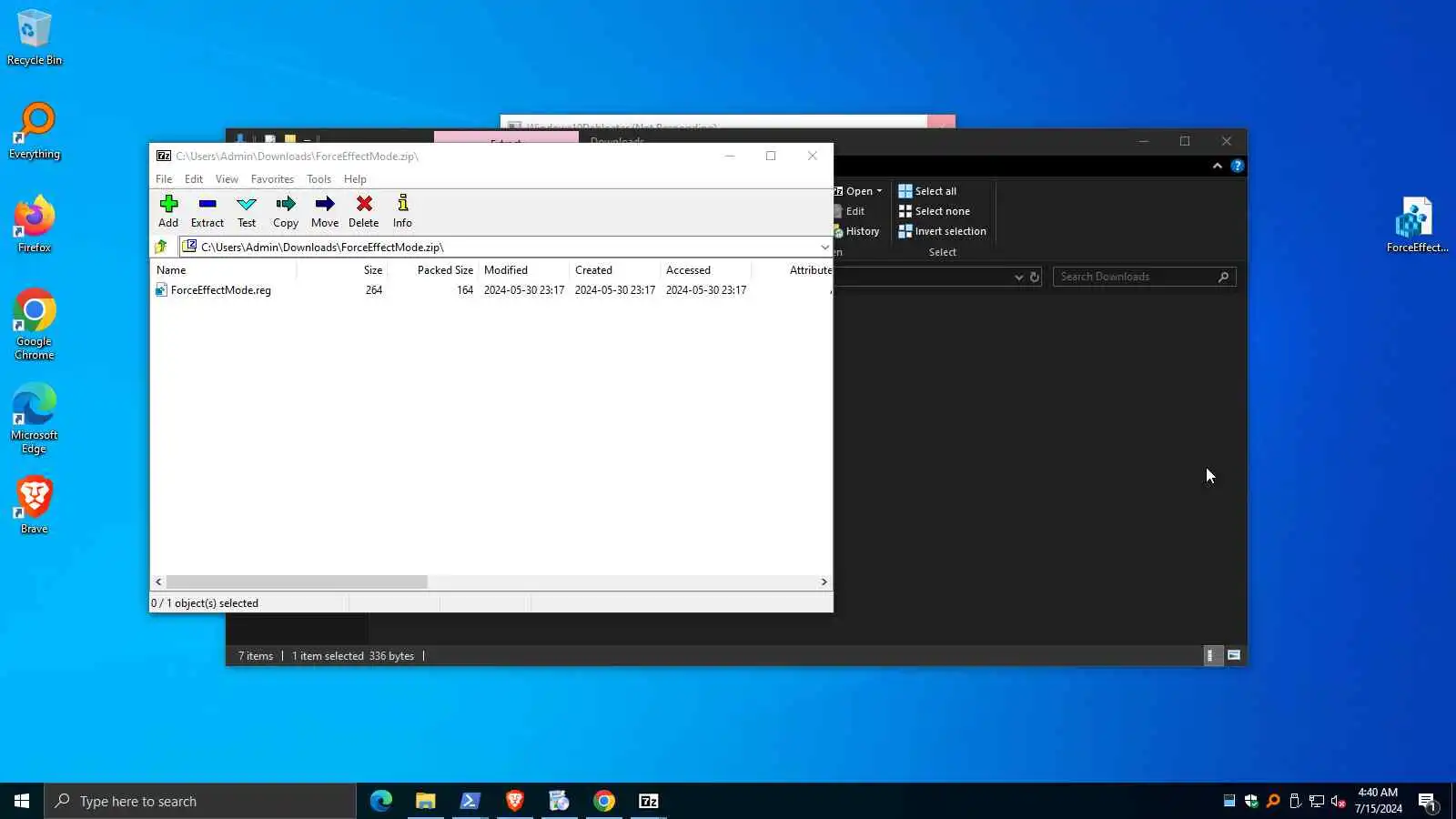Viewport: 1456px width, 819px height.
Task: Click the horizontal scrollbar thumb in 7-Zip
Action: pyautogui.click(x=297, y=581)
